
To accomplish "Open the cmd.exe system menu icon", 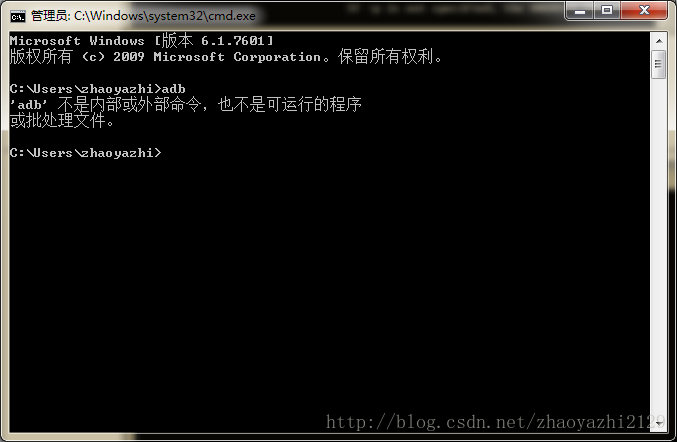I will tap(18, 16).
